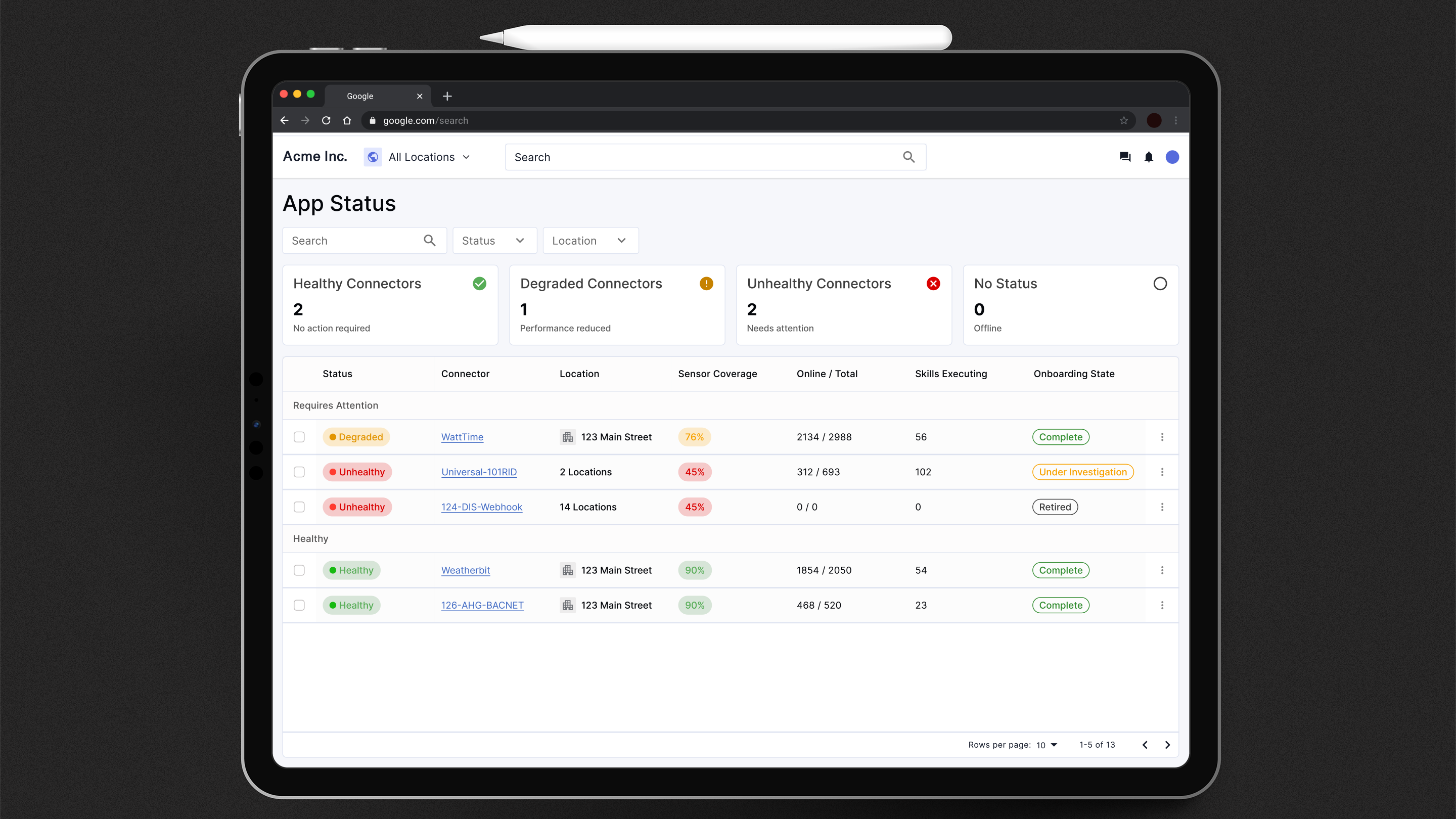
Task: Open the 124-DIS-Webhook connector link
Action: click(x=482, y=507)
